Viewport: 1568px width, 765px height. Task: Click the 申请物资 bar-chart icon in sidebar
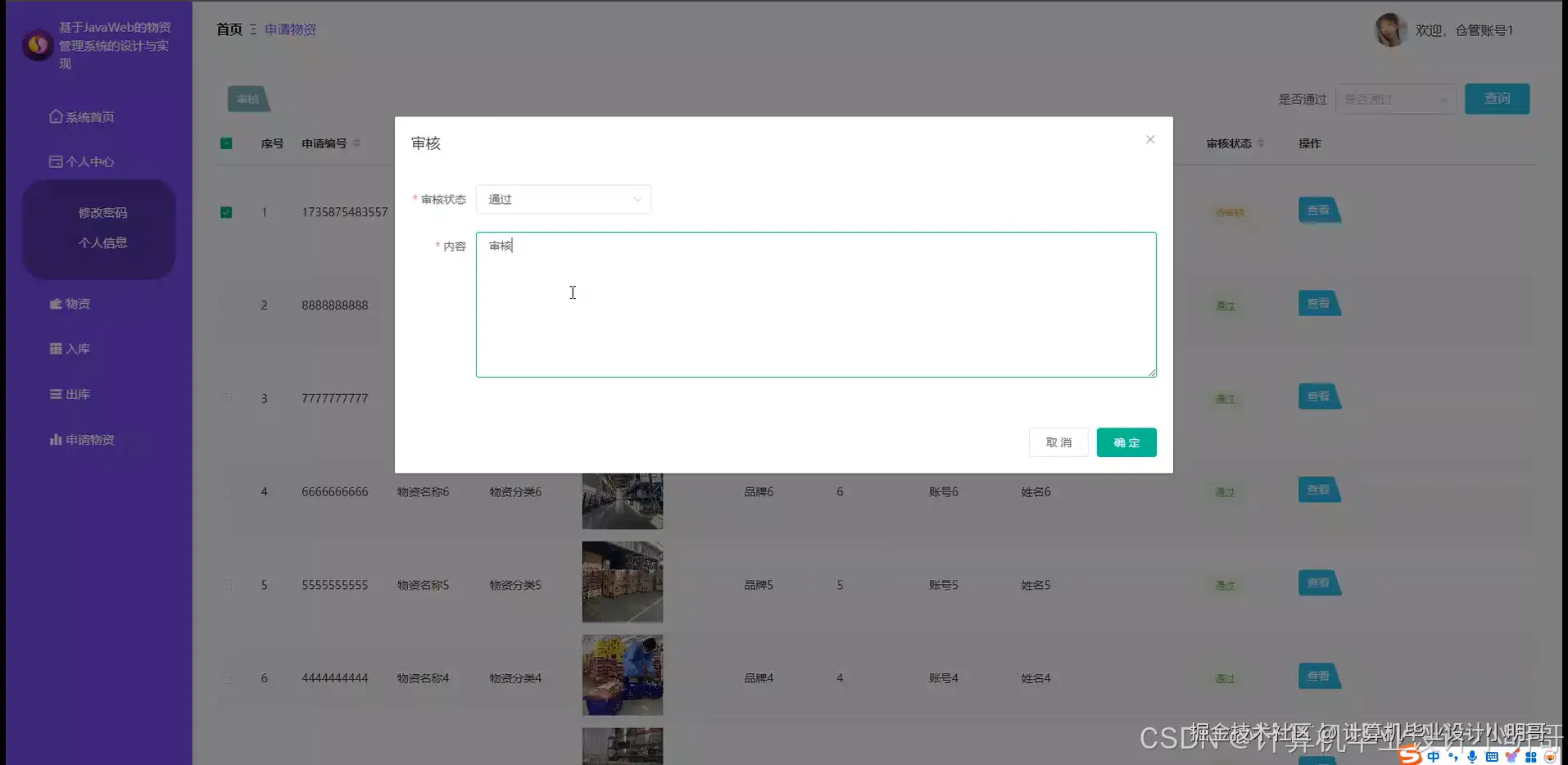(x=56, y=440)
